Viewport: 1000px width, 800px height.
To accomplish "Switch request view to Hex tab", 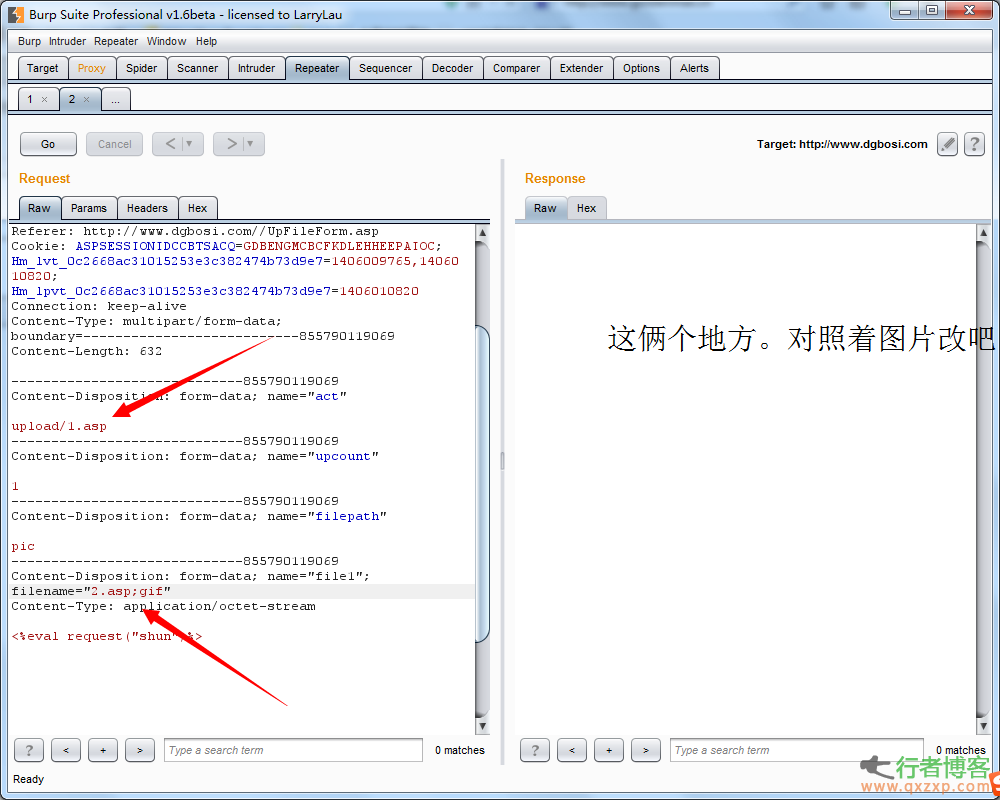I will 198,208.
